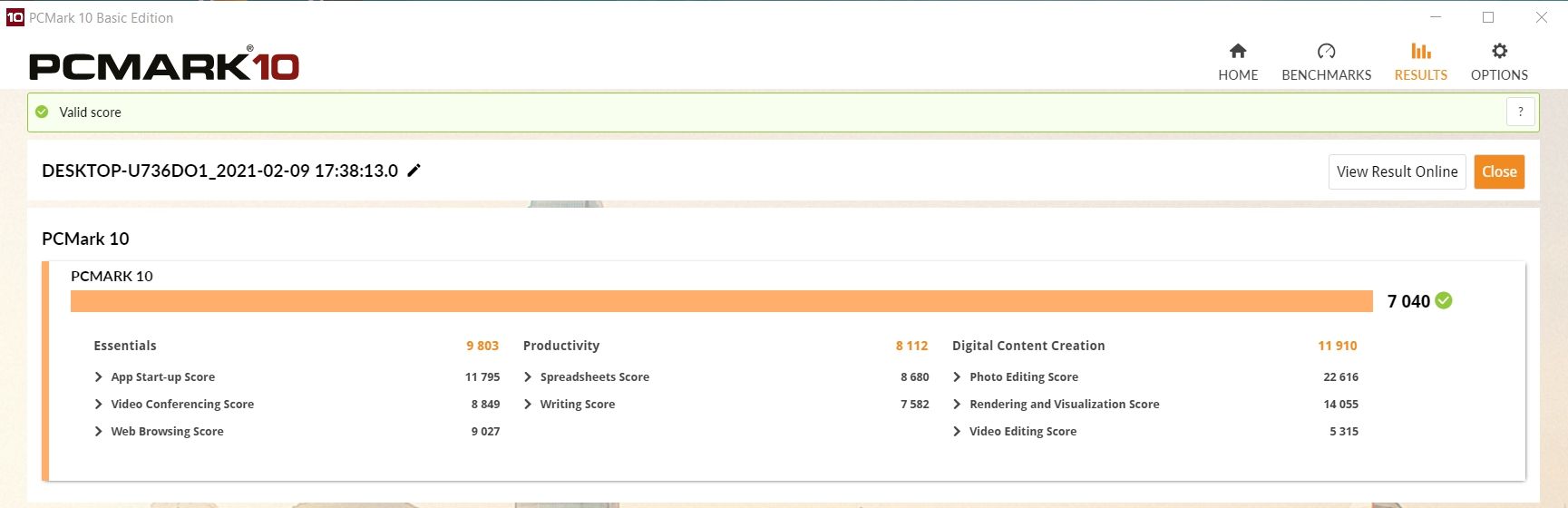This screenshot has width=1568, height=508.
Task: Click the Essentials heading
Action: 125,346
